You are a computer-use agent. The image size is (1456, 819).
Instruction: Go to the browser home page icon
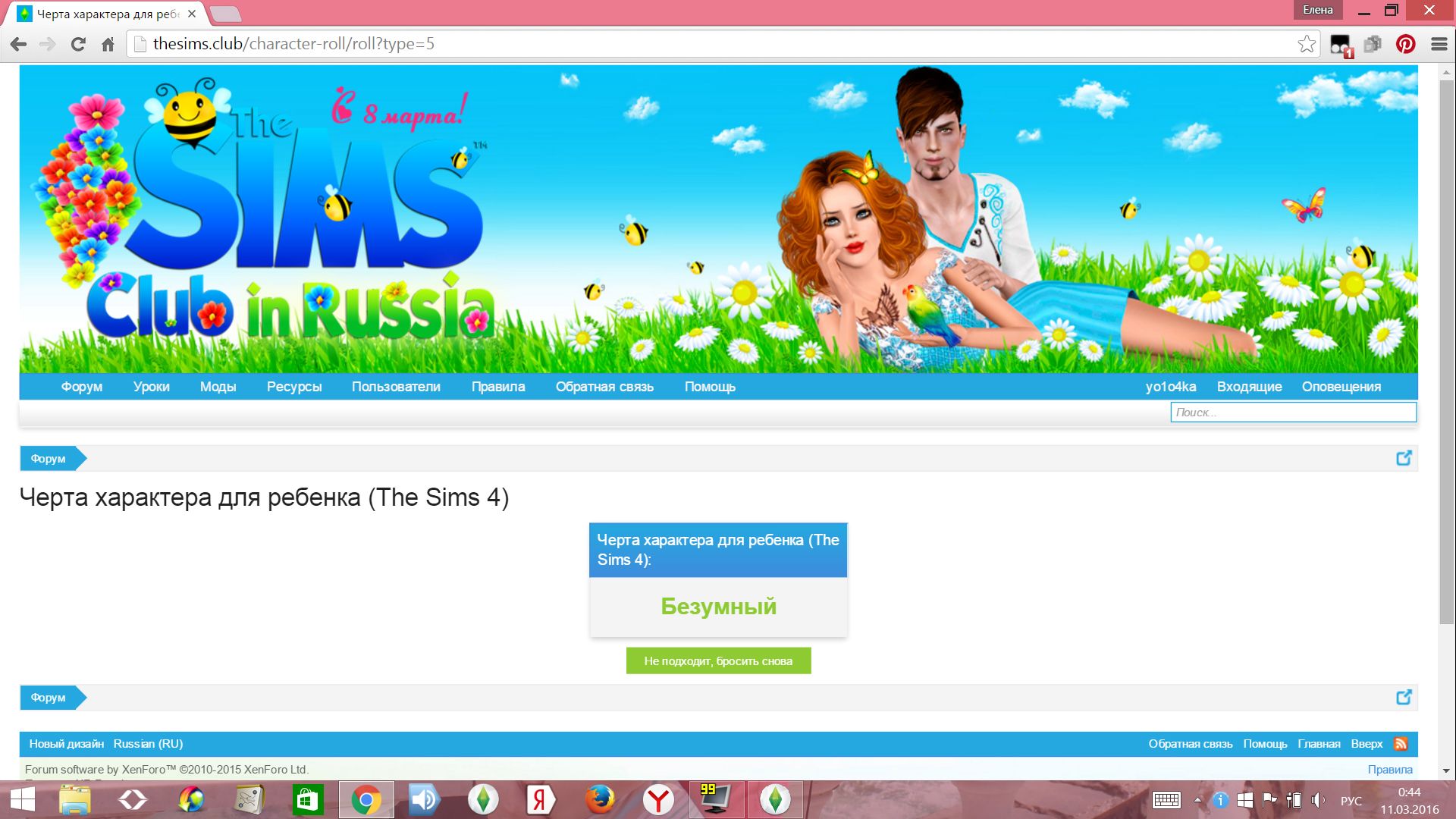click(x=108, y=44)
